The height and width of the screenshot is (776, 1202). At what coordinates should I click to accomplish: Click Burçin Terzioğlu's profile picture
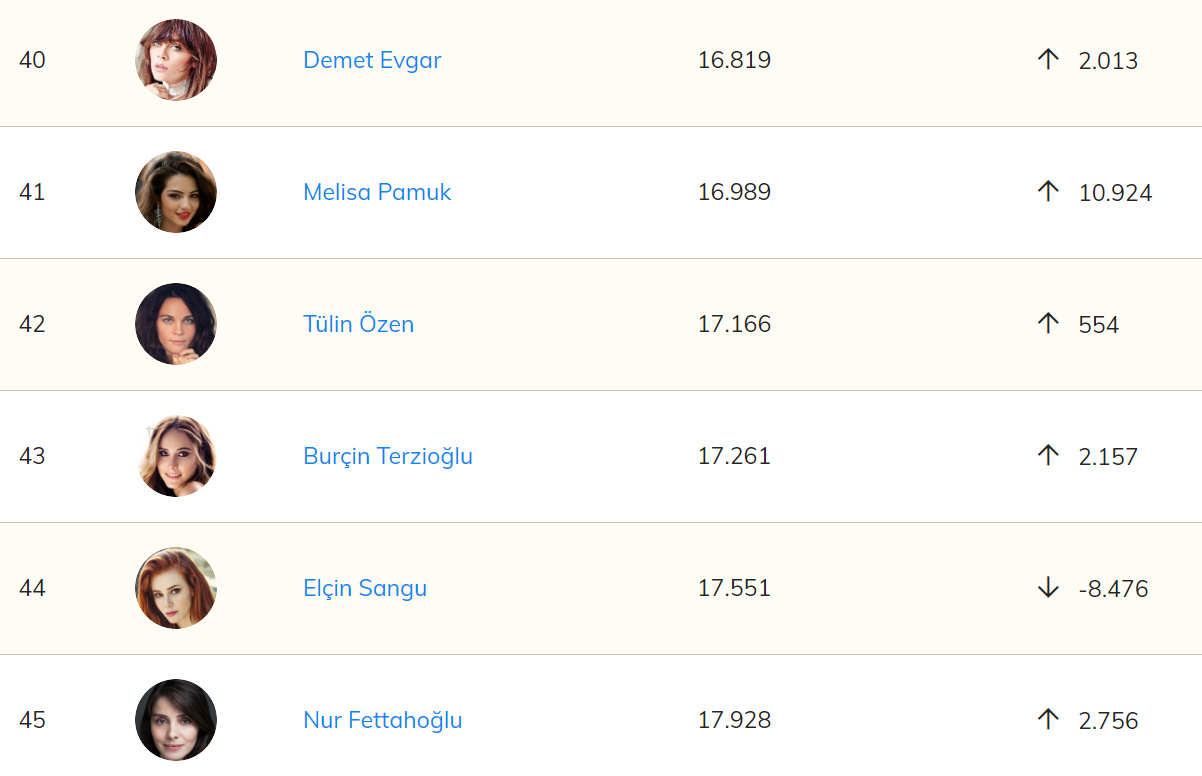pos(176,456)
